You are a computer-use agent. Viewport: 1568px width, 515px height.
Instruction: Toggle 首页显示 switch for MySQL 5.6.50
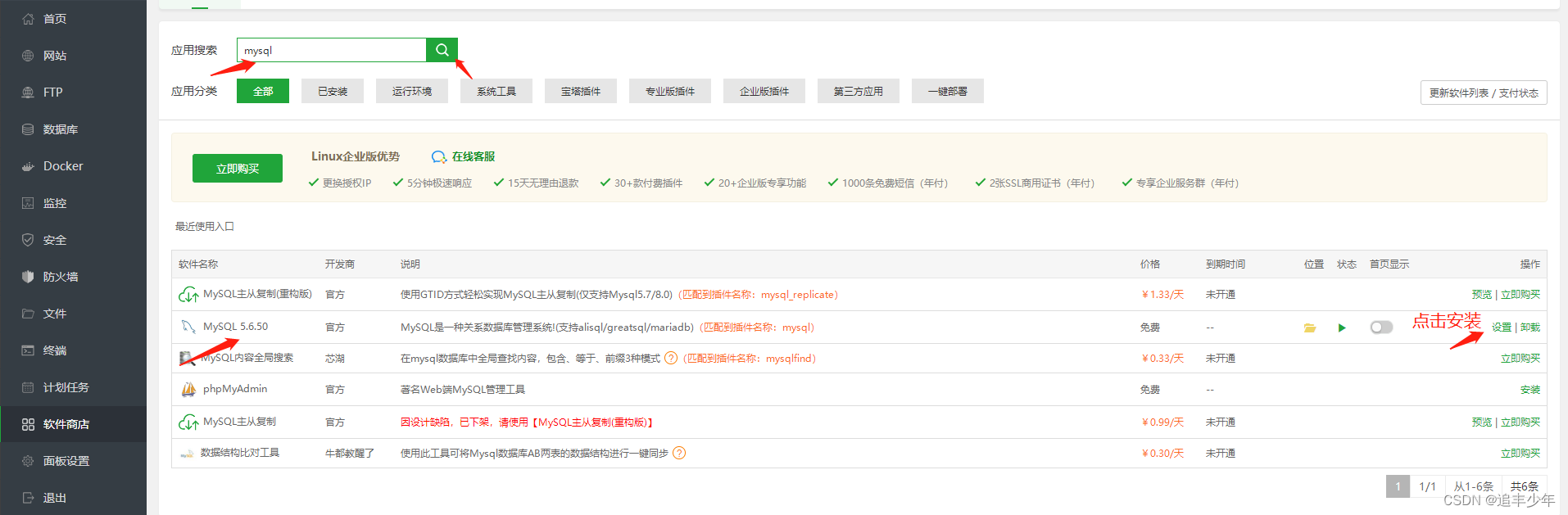(1381, 328)
